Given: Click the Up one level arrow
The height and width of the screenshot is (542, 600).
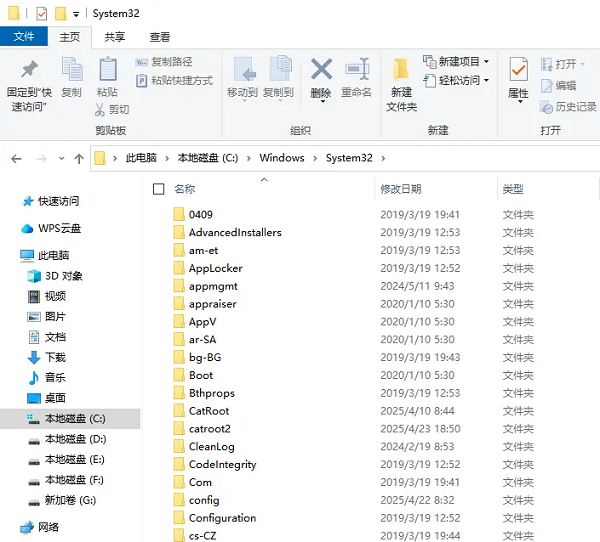Looking at the screenshot, I should 79,158.
